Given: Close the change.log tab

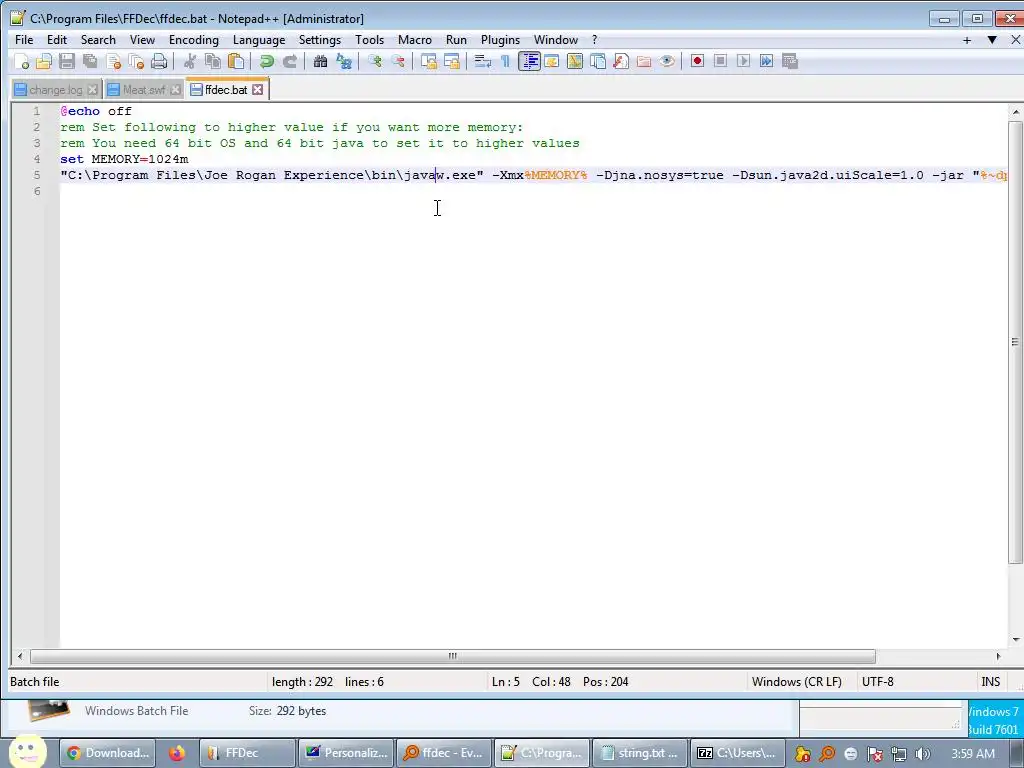Looking at the screenshot, I should (93, 90).
